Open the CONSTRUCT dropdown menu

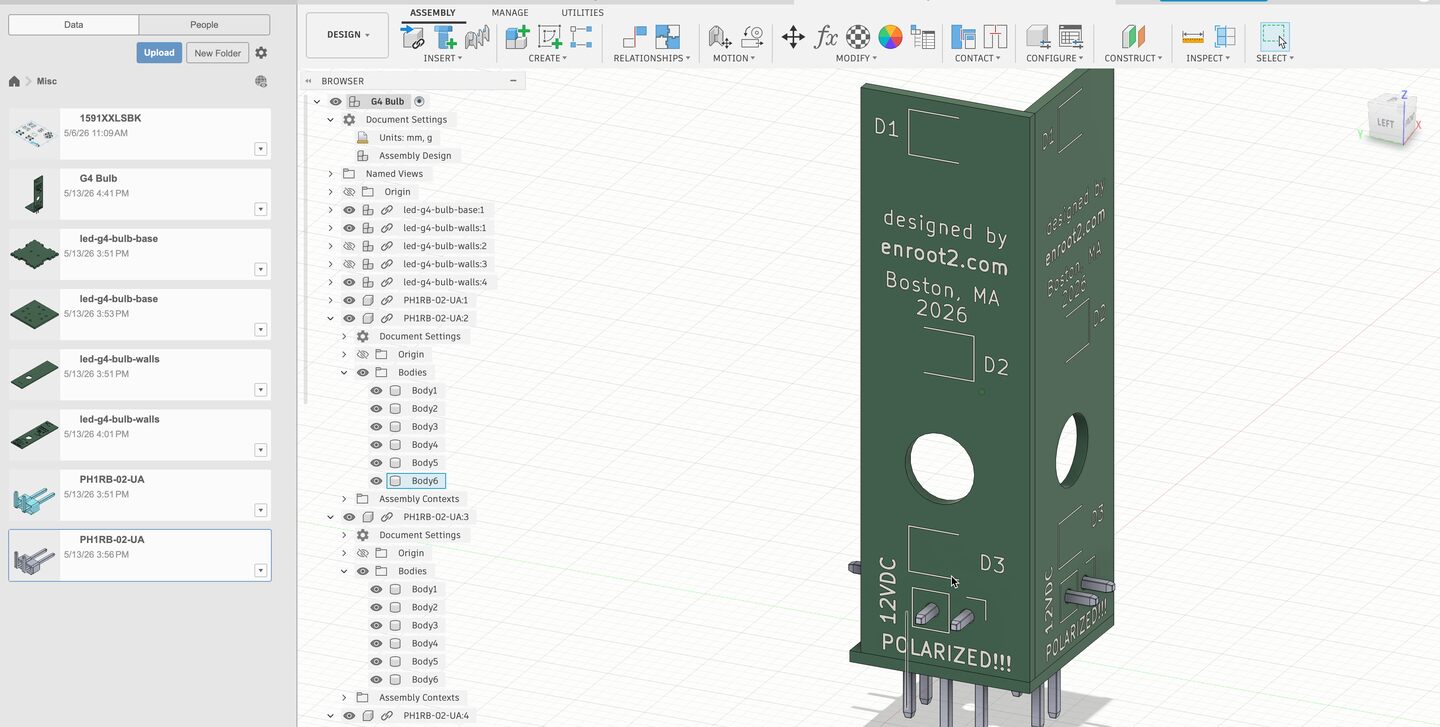[x=1133, y=58]
